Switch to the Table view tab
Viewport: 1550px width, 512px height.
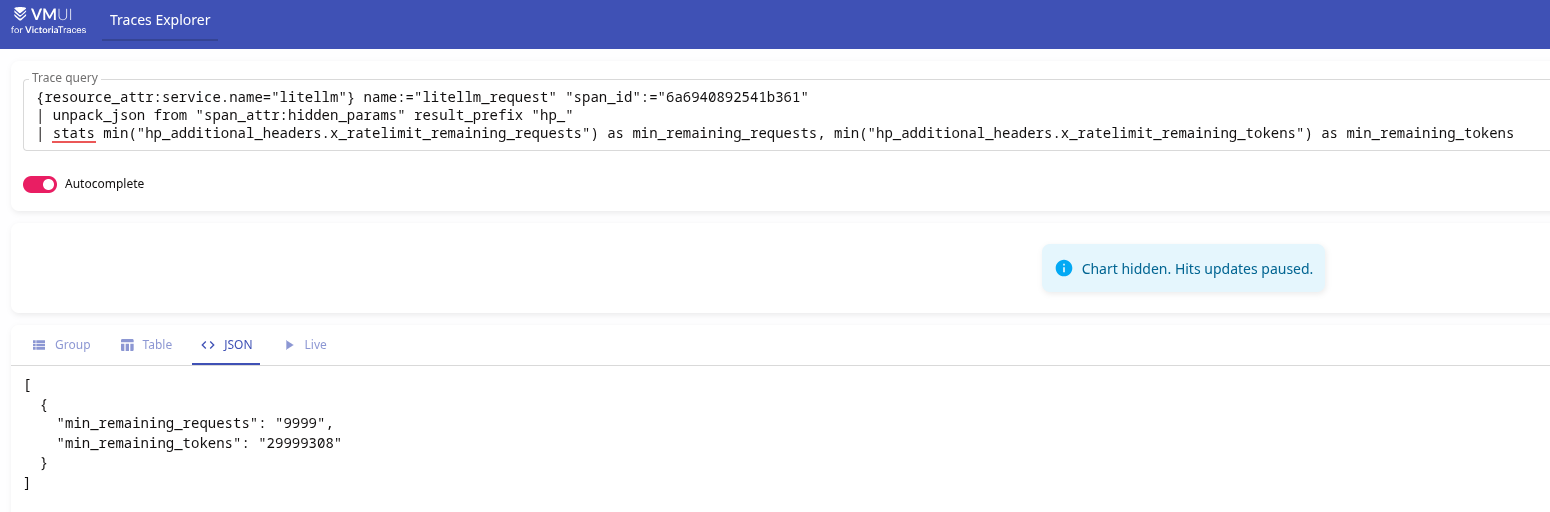coord(146,345)
